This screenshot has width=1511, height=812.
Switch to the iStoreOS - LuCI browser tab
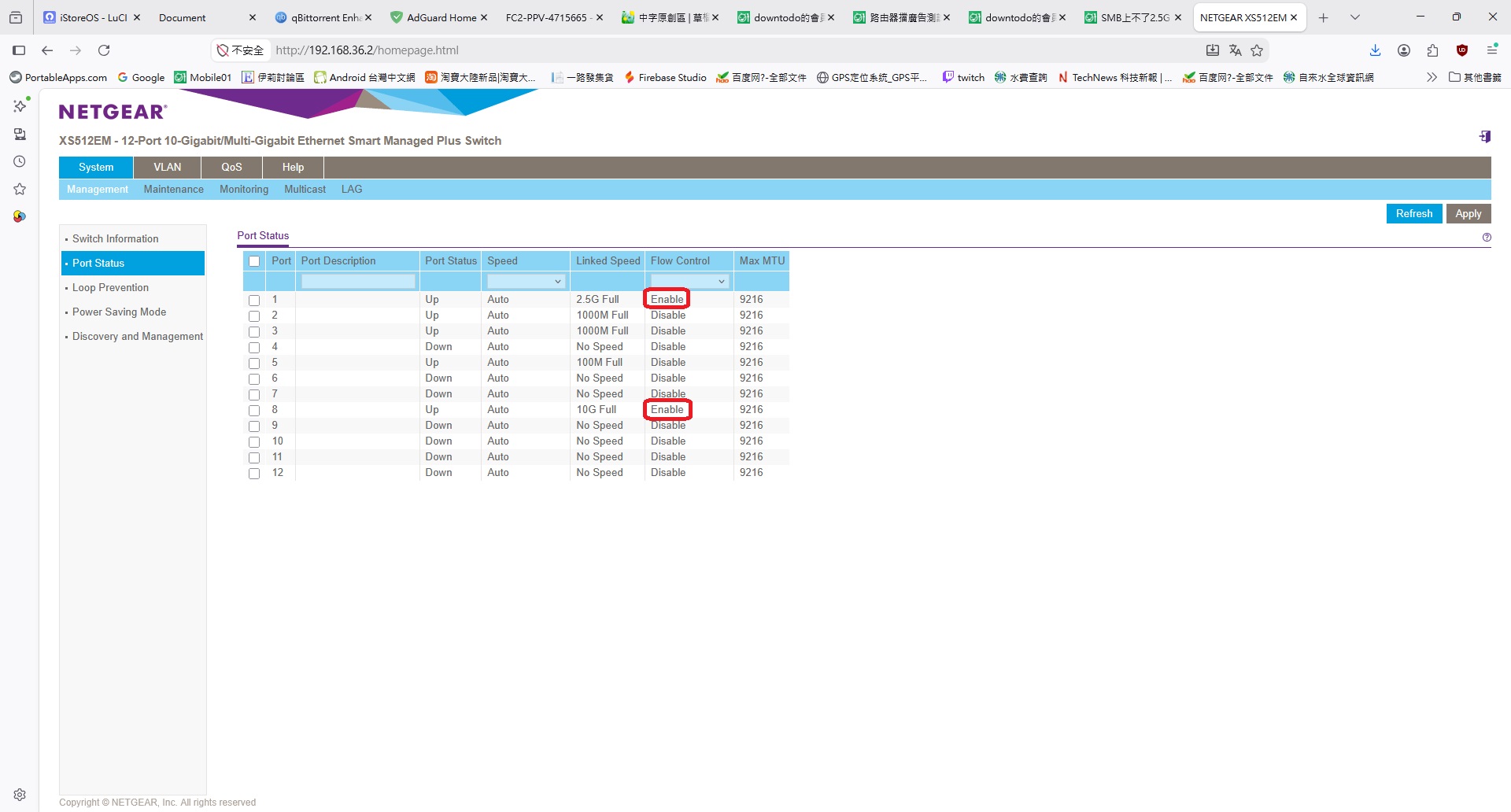[x=93, y=17]
